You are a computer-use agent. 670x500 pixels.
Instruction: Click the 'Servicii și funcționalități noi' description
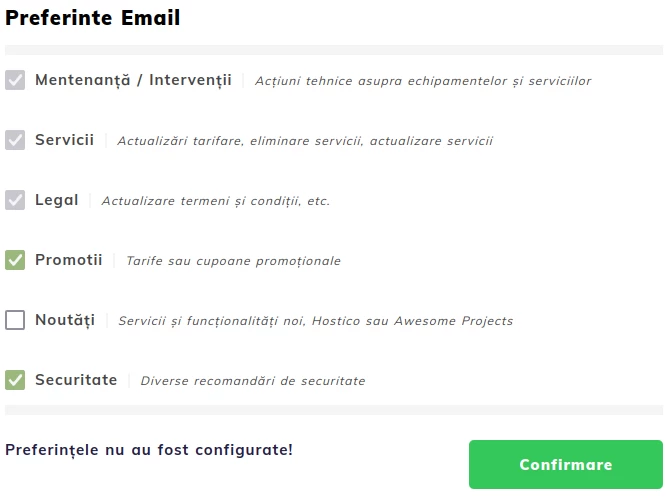click(315, 321)
